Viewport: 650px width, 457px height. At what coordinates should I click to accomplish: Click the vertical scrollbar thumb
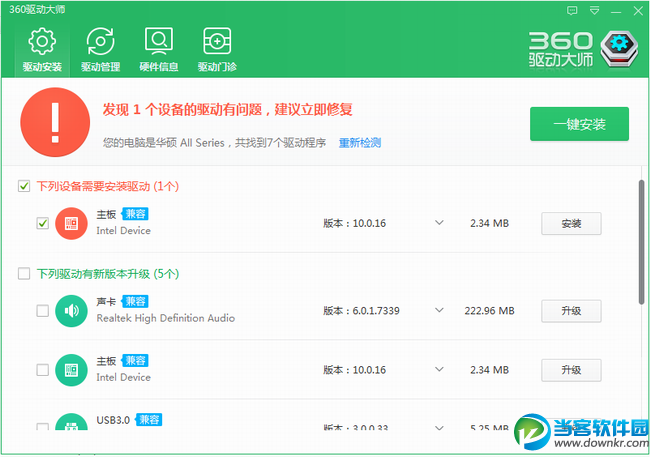pyautogui.click(x=641, y=242)
